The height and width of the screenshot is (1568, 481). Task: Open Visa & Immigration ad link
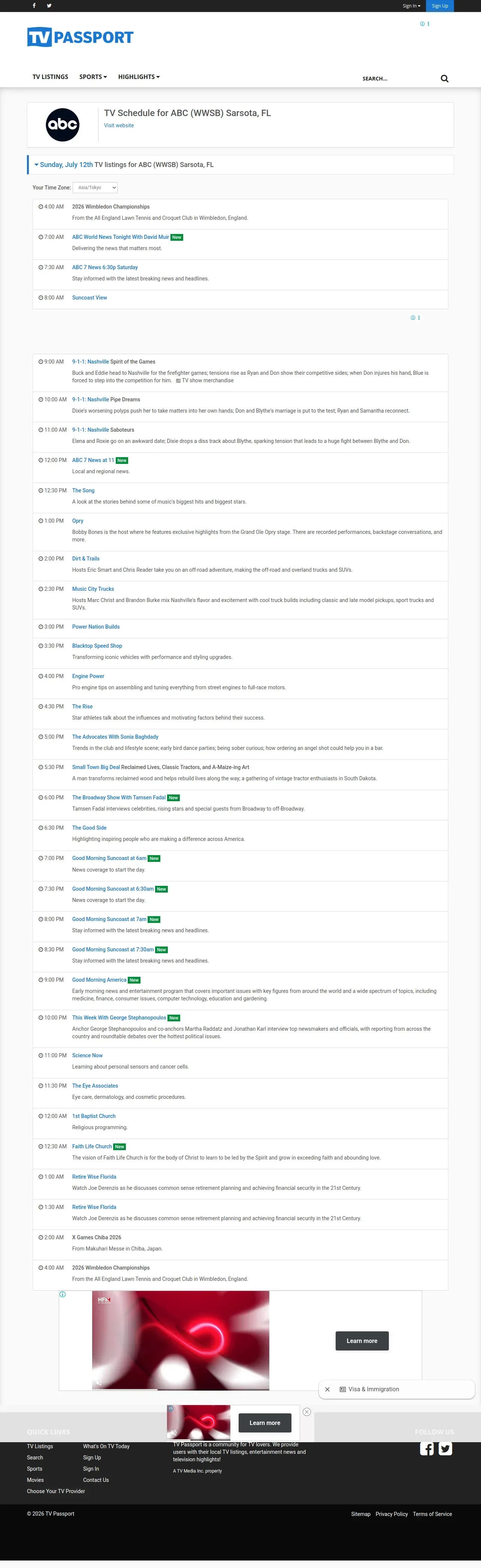click(374, 1389)
